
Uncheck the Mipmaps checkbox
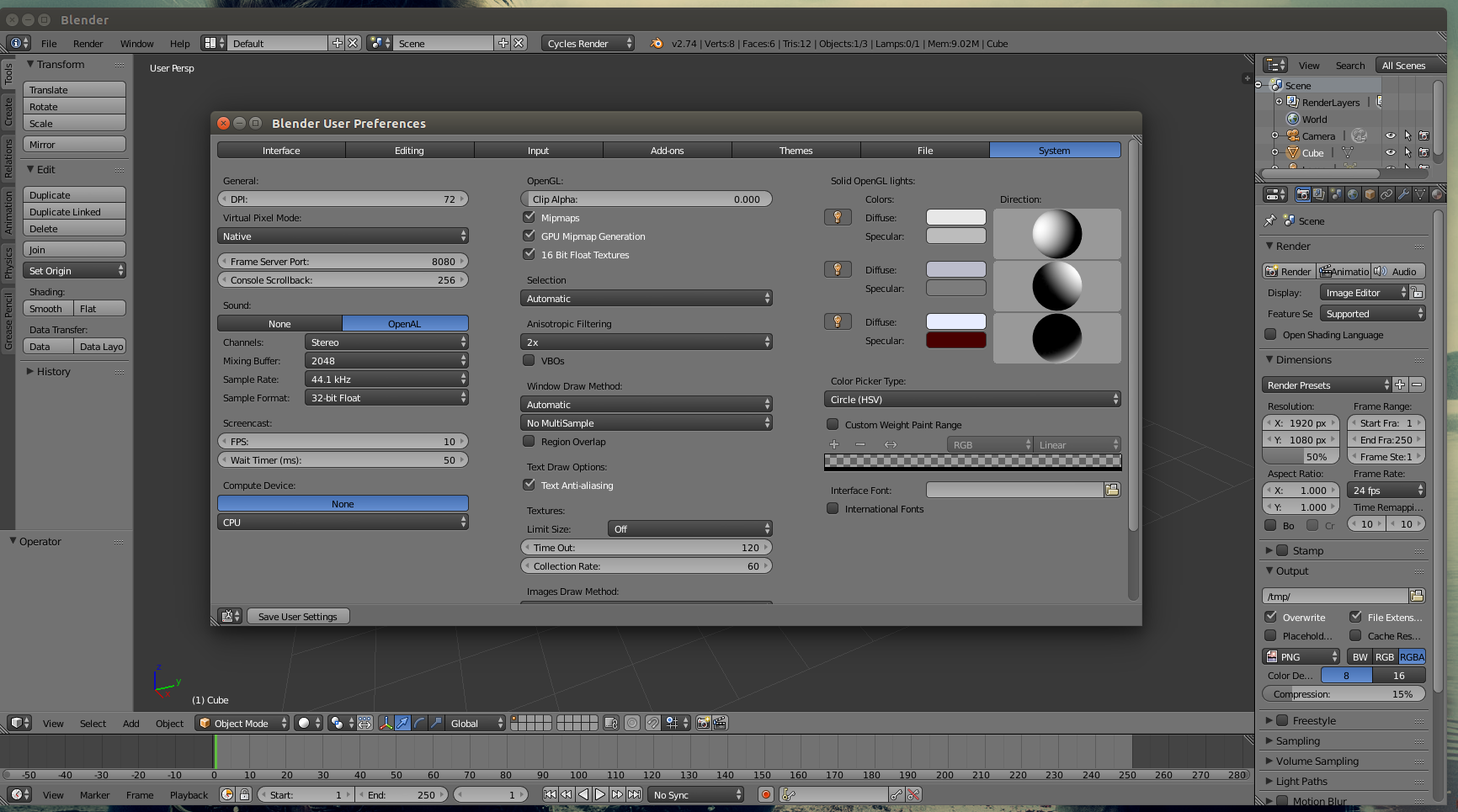click(x=529, y=217)
